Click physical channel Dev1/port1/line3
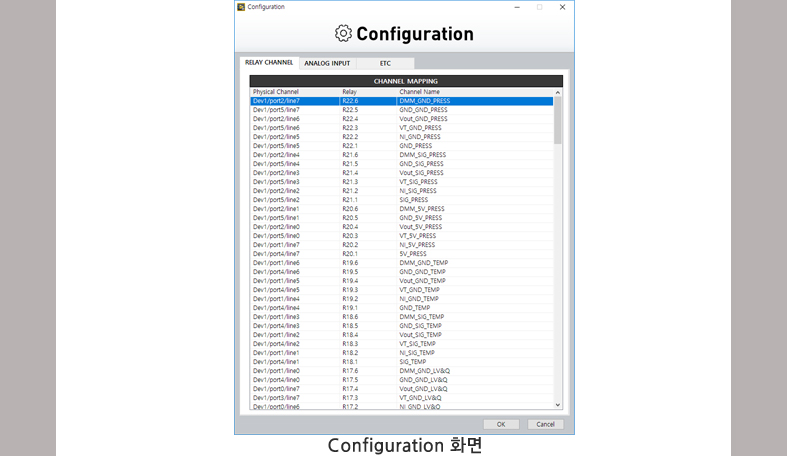Screen dimensions: 787x456 click(276, 318)
